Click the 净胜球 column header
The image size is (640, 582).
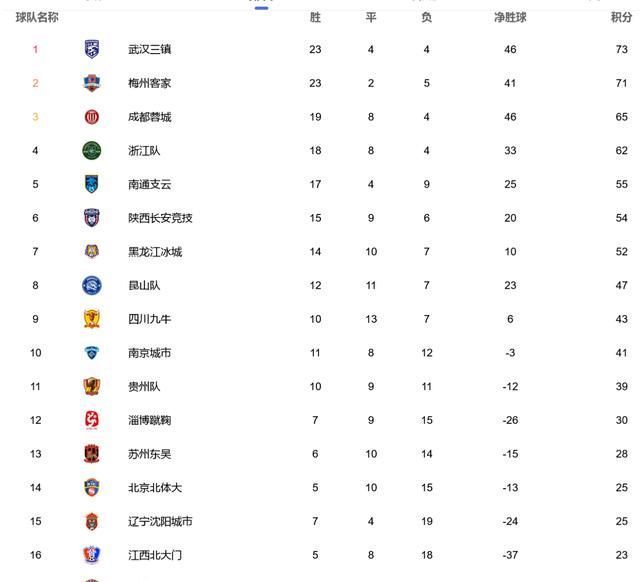510,17
